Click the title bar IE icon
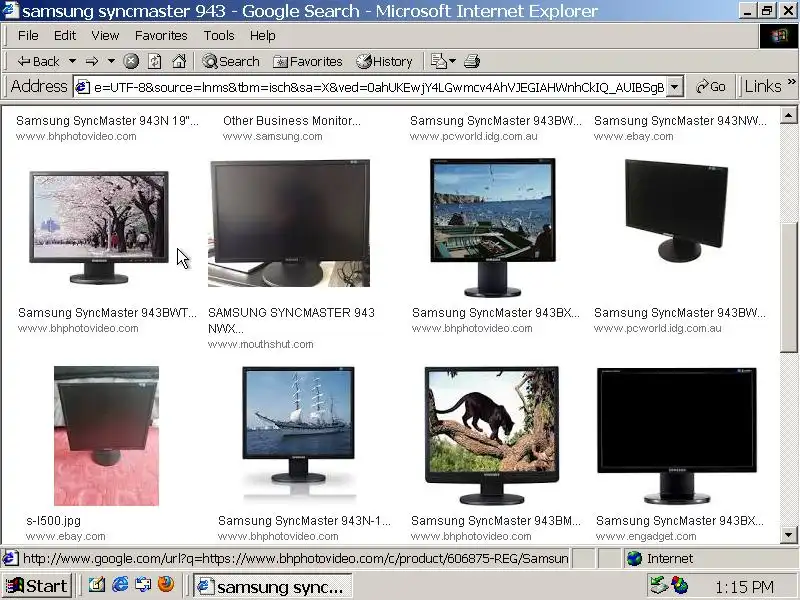The image size is (800, 600). coord(10,10)
